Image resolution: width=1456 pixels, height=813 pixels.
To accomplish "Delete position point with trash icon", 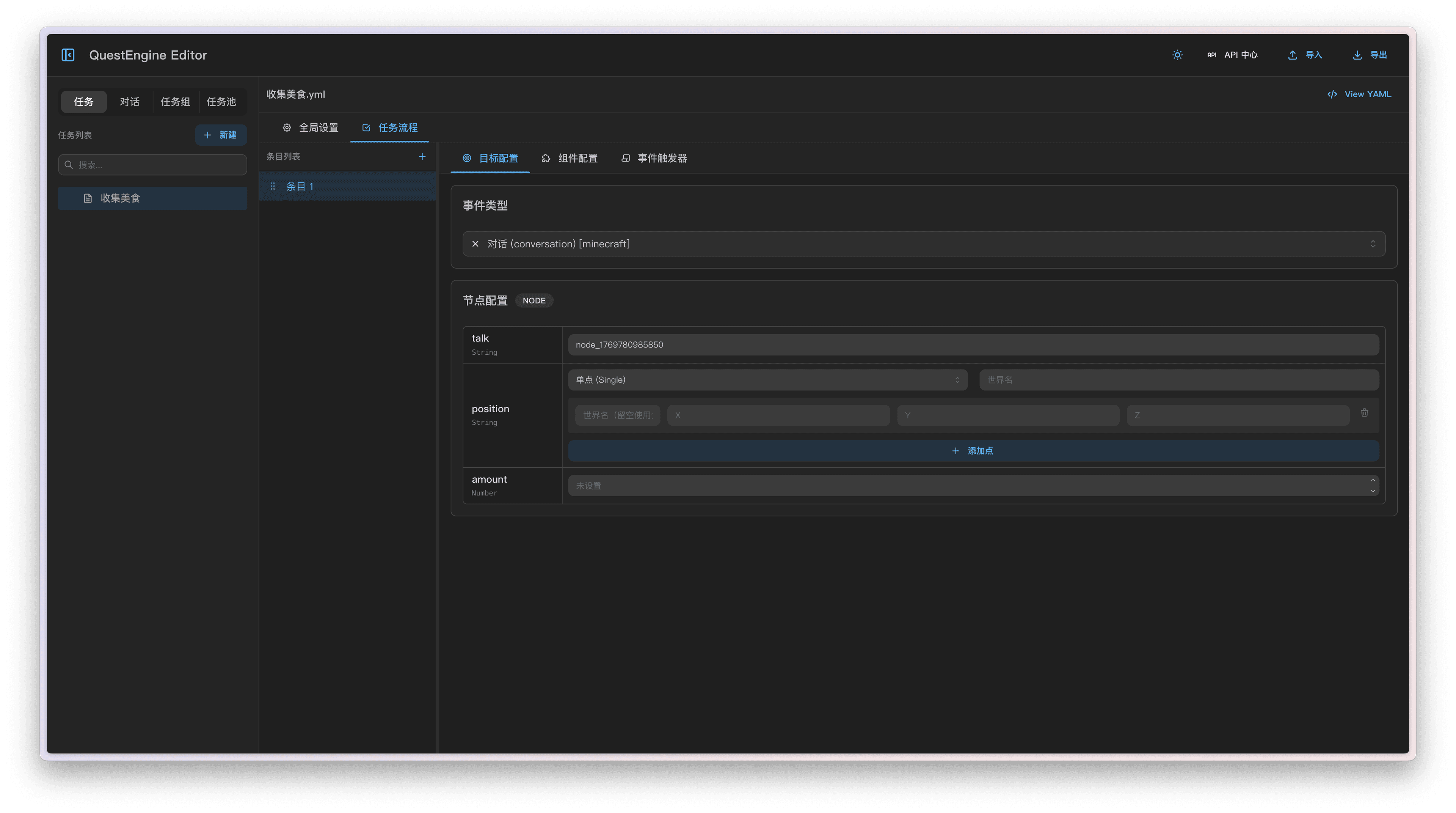I will [x=1364, y=413].
